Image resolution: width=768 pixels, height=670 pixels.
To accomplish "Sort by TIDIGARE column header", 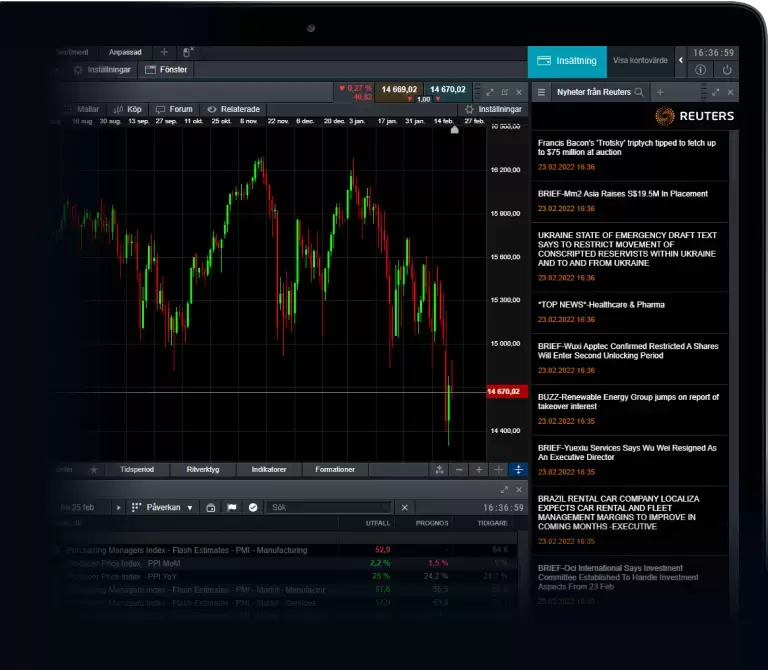I will 492,523.
